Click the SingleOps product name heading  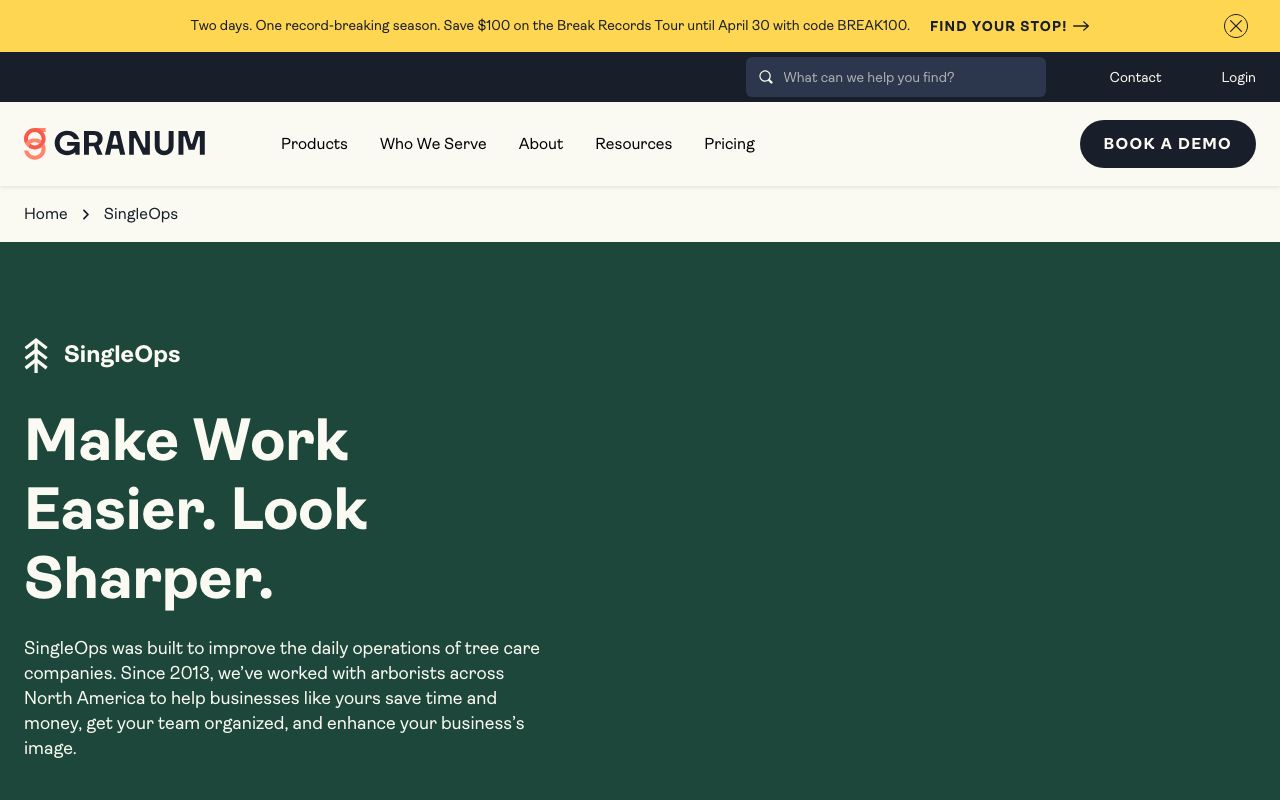(x=122, y=355)
